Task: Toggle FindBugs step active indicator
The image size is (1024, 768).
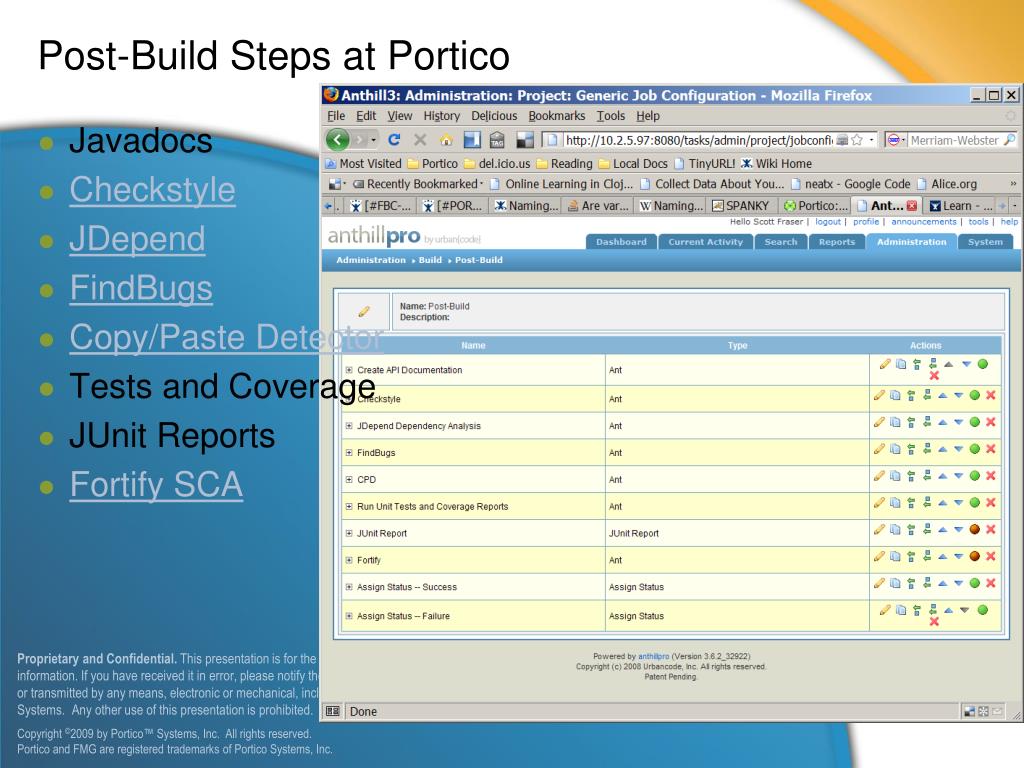Action: pos(974,449)
